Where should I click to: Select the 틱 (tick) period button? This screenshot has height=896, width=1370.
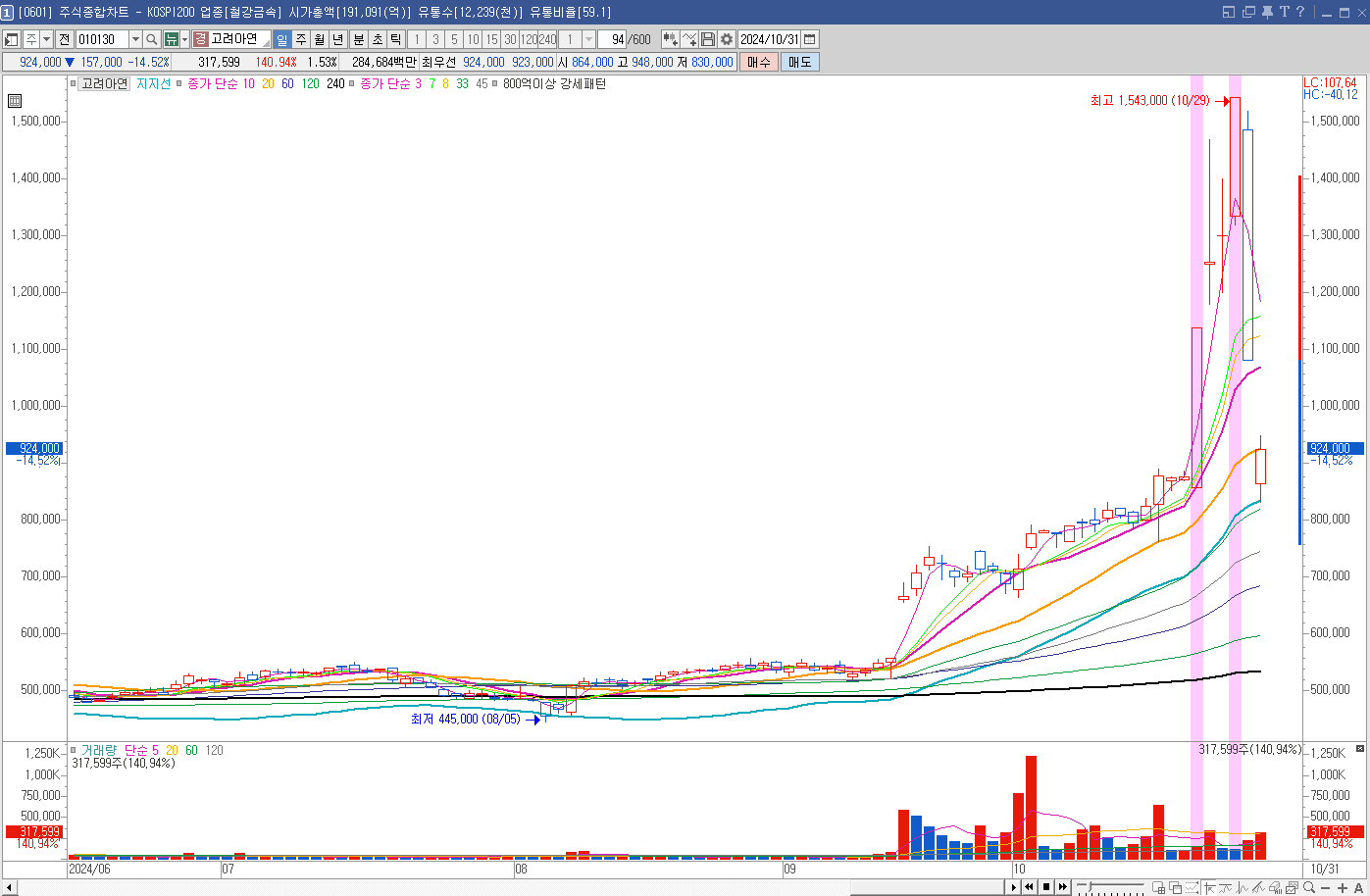pos(396,39)
